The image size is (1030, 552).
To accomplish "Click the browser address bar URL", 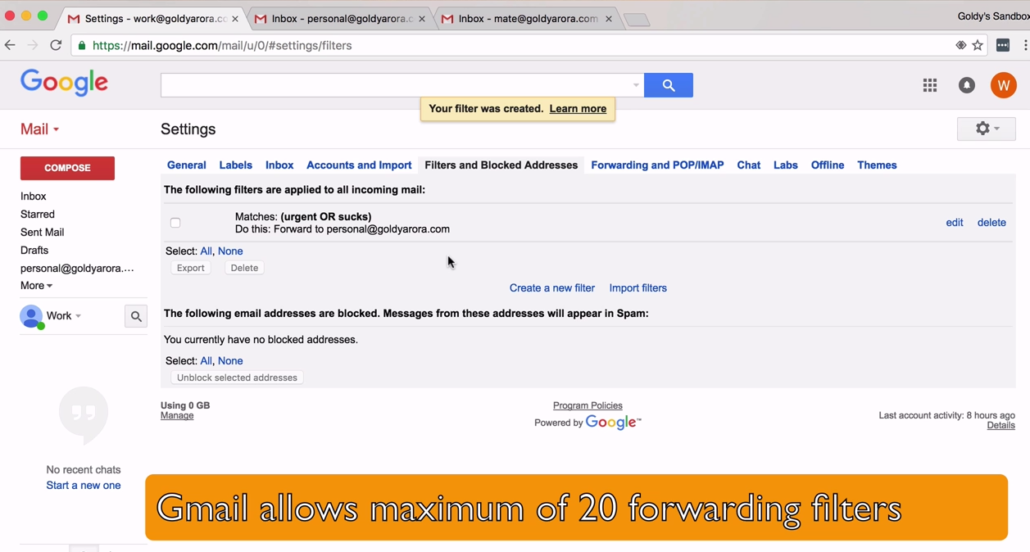I will [222, 45].
